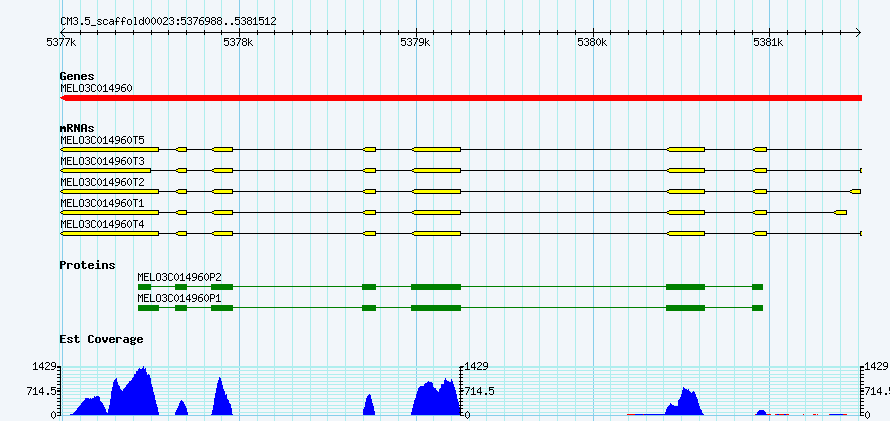Open the mRNAs track heading
Viewport: 890px width, 421px height.
[77, 128]
